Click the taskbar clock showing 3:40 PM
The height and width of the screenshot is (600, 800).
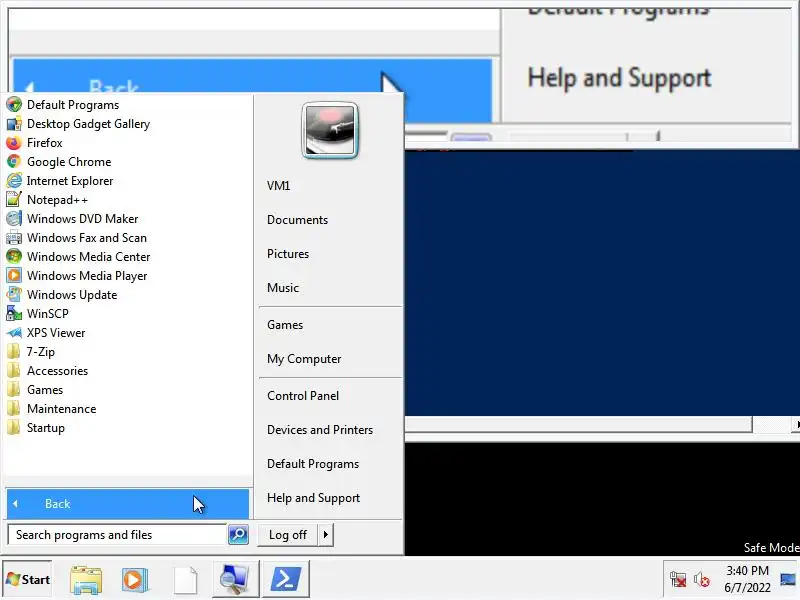(x=747, y=579)
